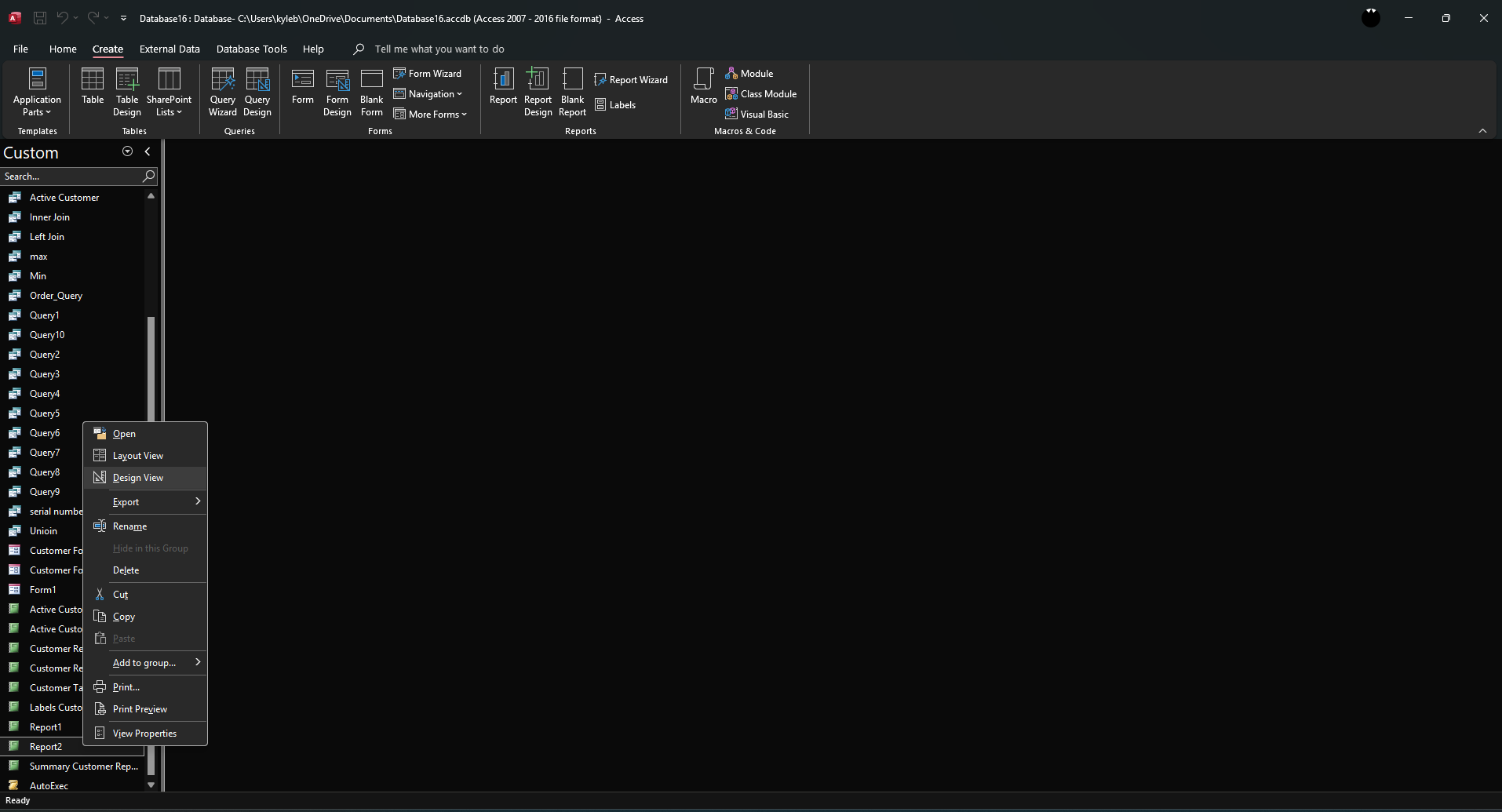Expand the Export submenu
The width and height of the screenshot is (1502, 812).
click(145, 502)
